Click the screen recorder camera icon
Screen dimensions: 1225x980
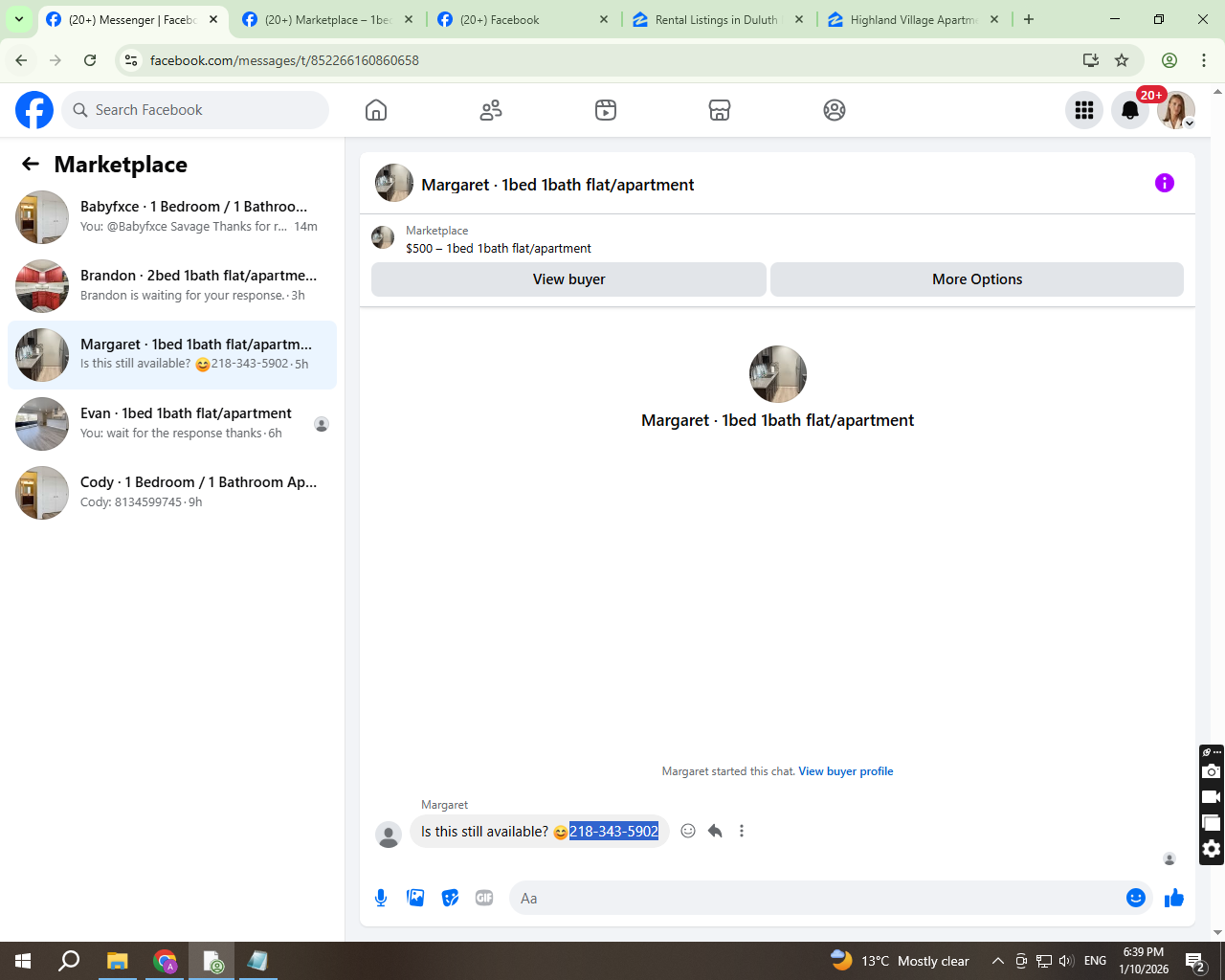pyautogui.click(x=1212, y=771)
